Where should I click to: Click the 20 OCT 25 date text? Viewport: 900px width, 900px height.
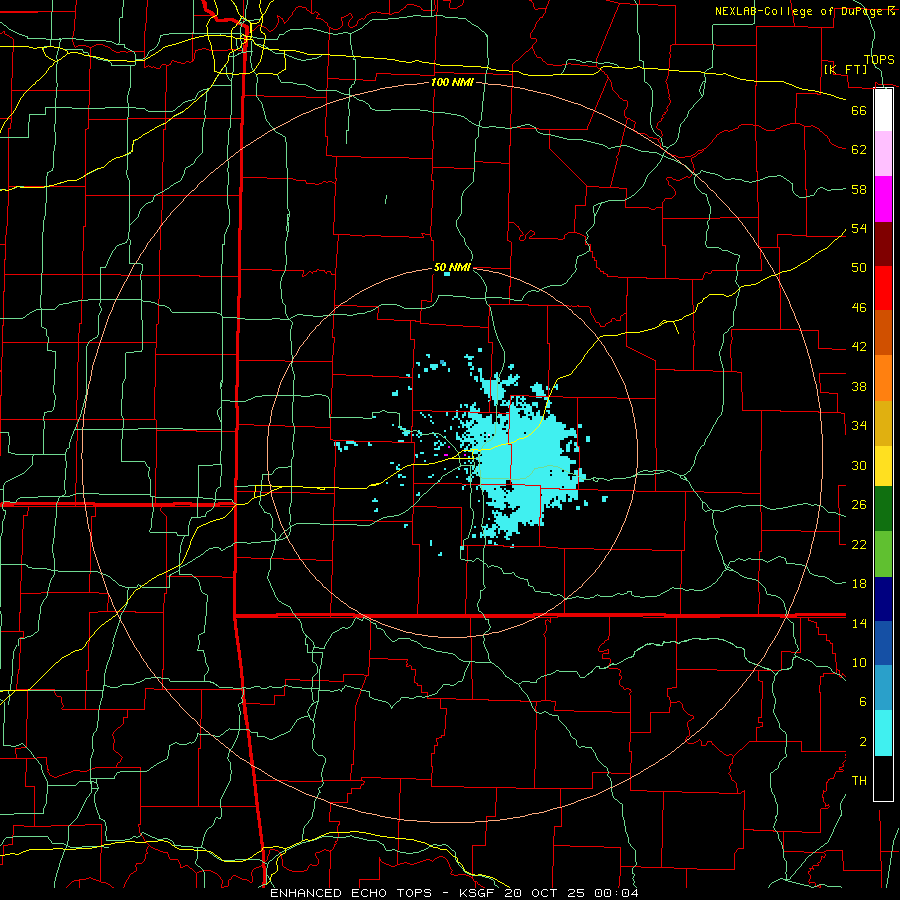(546, 893)
